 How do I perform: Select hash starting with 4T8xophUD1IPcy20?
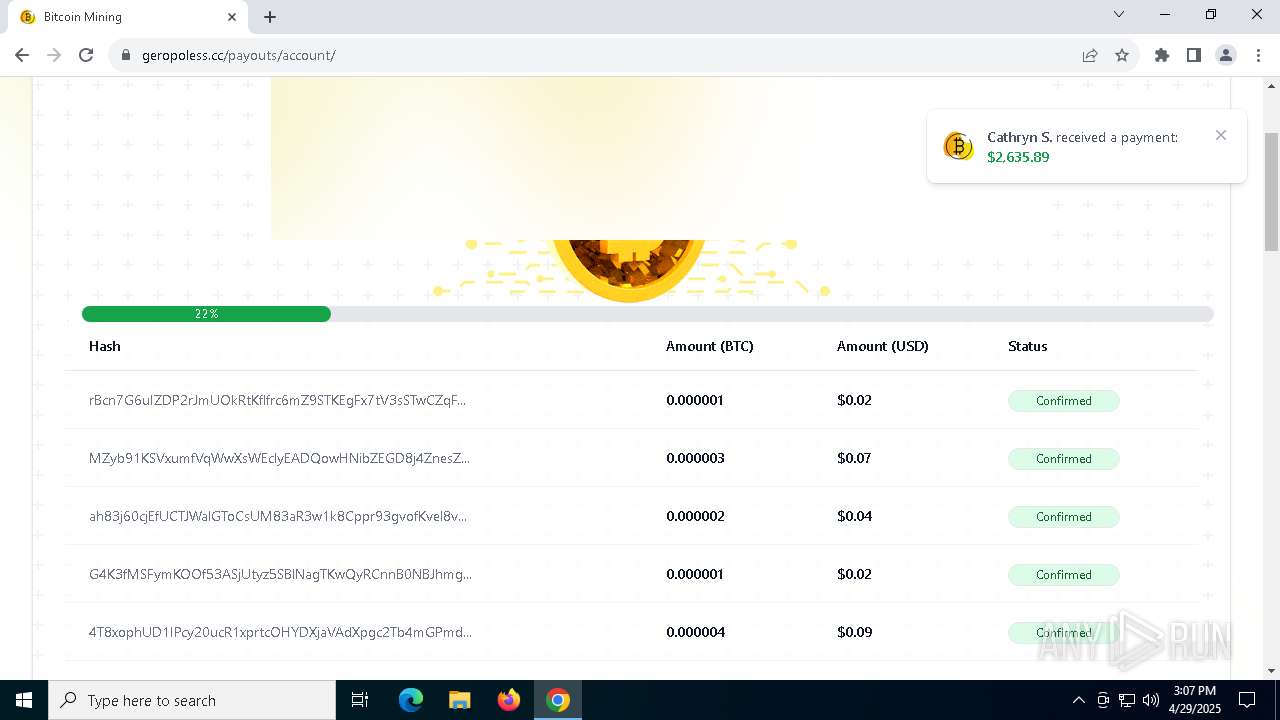(280, 632)
